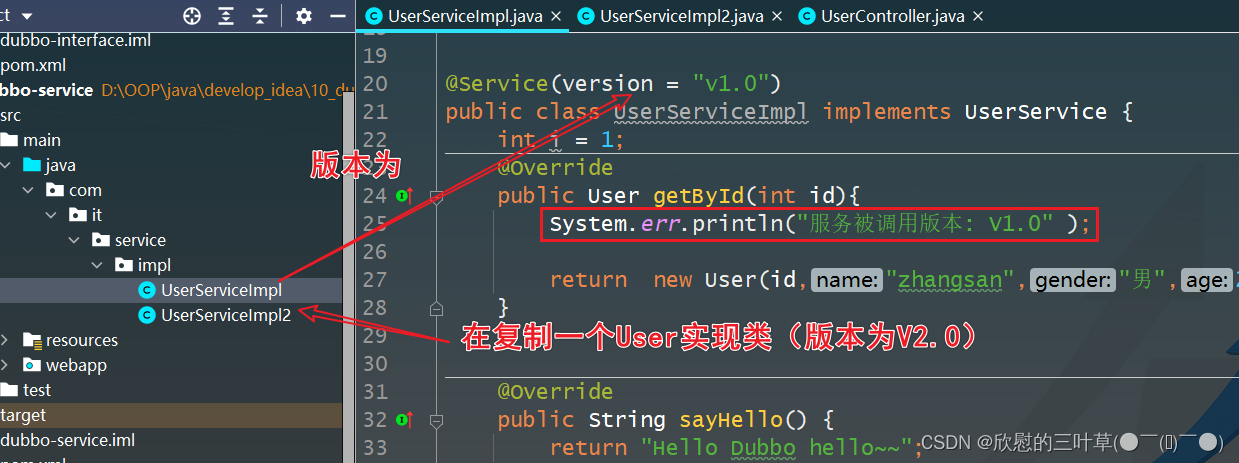Click the class icon on UserController.java tab

(806, 16)
